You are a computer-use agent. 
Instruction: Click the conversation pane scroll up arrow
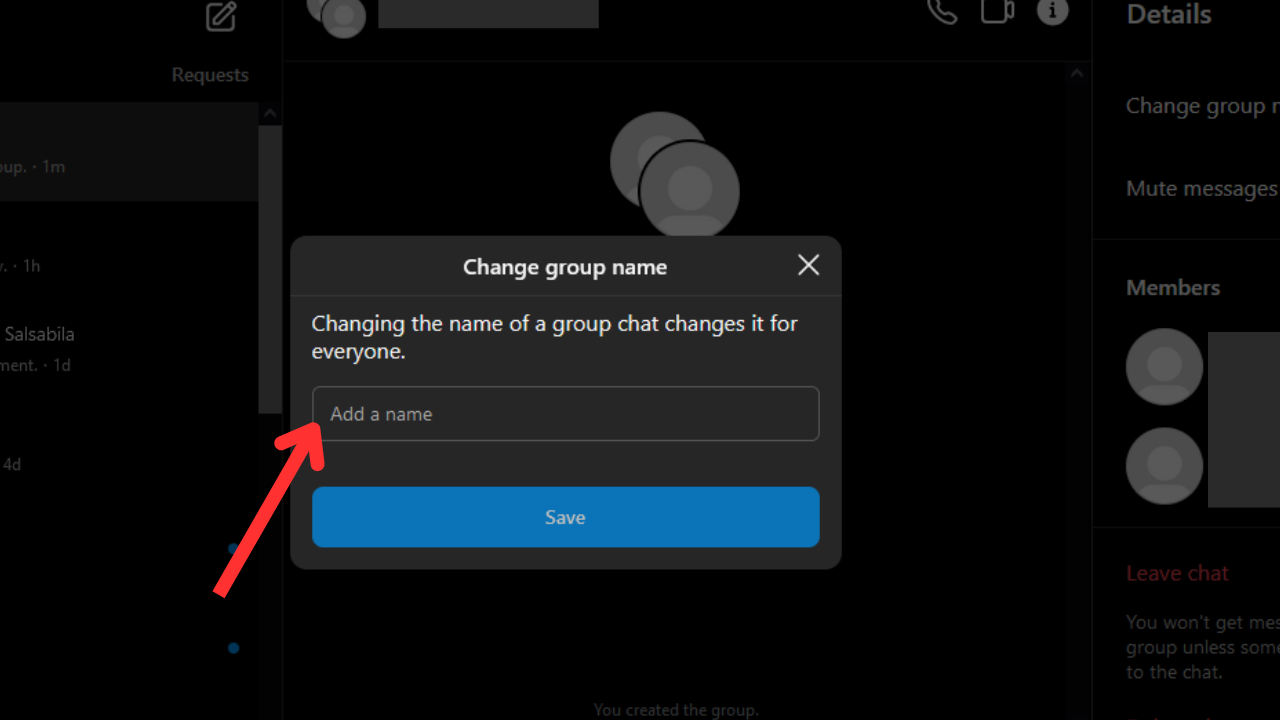1076,73
